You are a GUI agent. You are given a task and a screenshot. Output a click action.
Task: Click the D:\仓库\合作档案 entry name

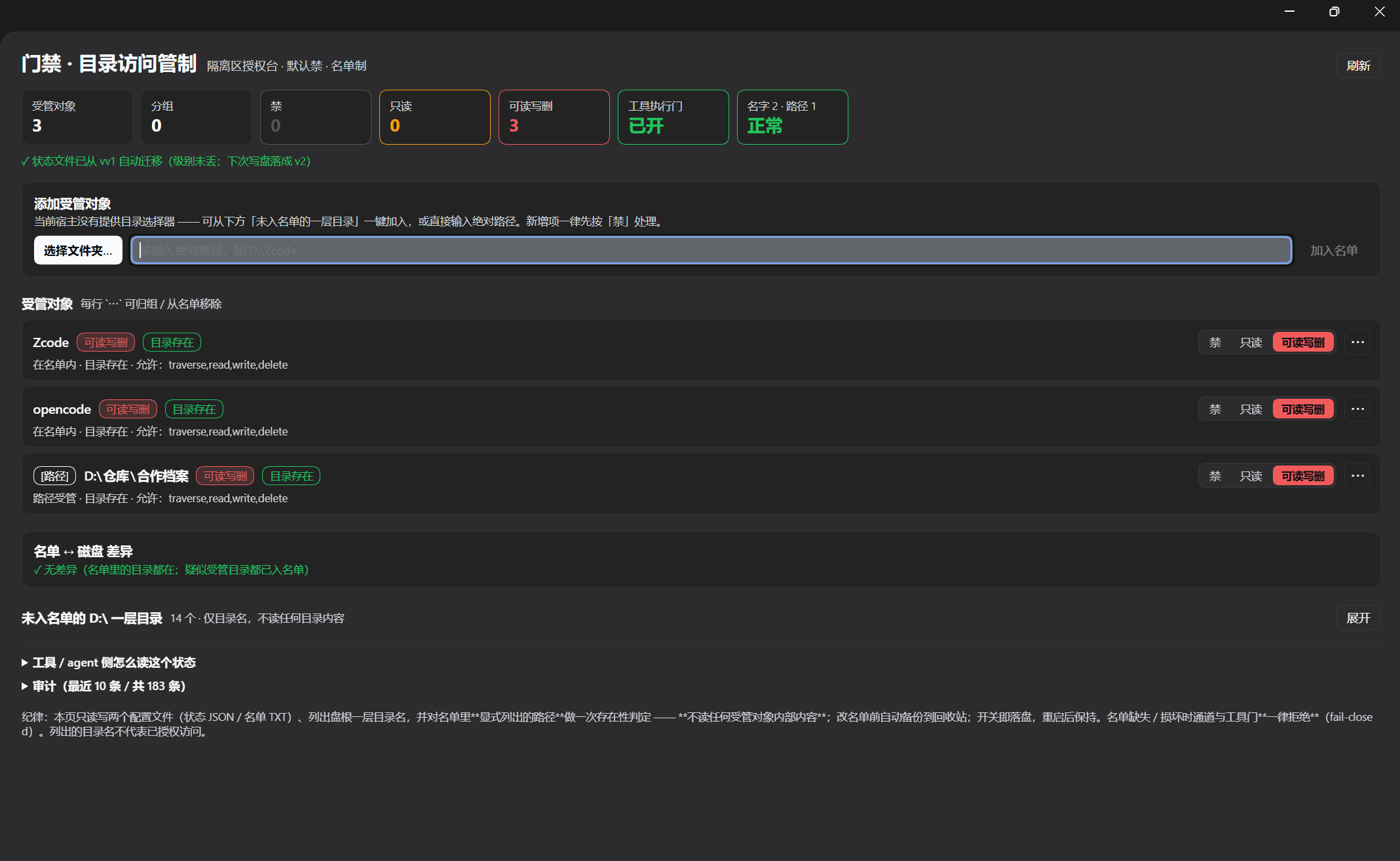coord(136,476)
